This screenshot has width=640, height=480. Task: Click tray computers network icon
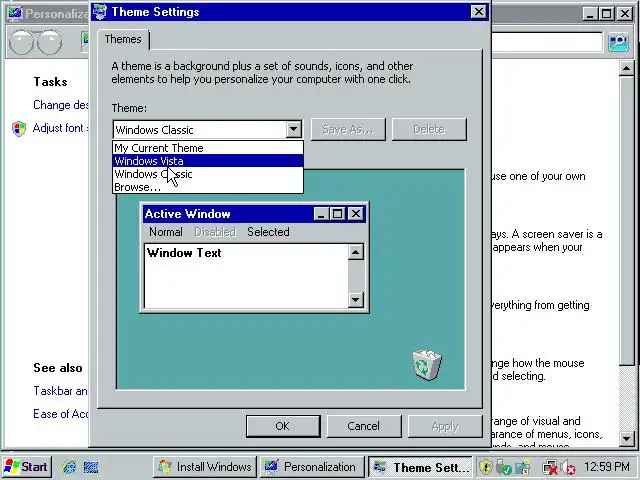(x=523, y=467)
